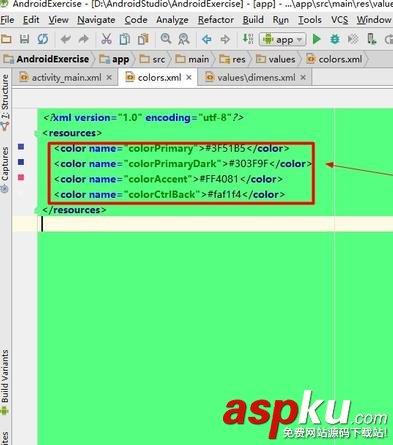393x445 pixels.
Task: Click the attach debugger device icon
Action: [371, 39]
